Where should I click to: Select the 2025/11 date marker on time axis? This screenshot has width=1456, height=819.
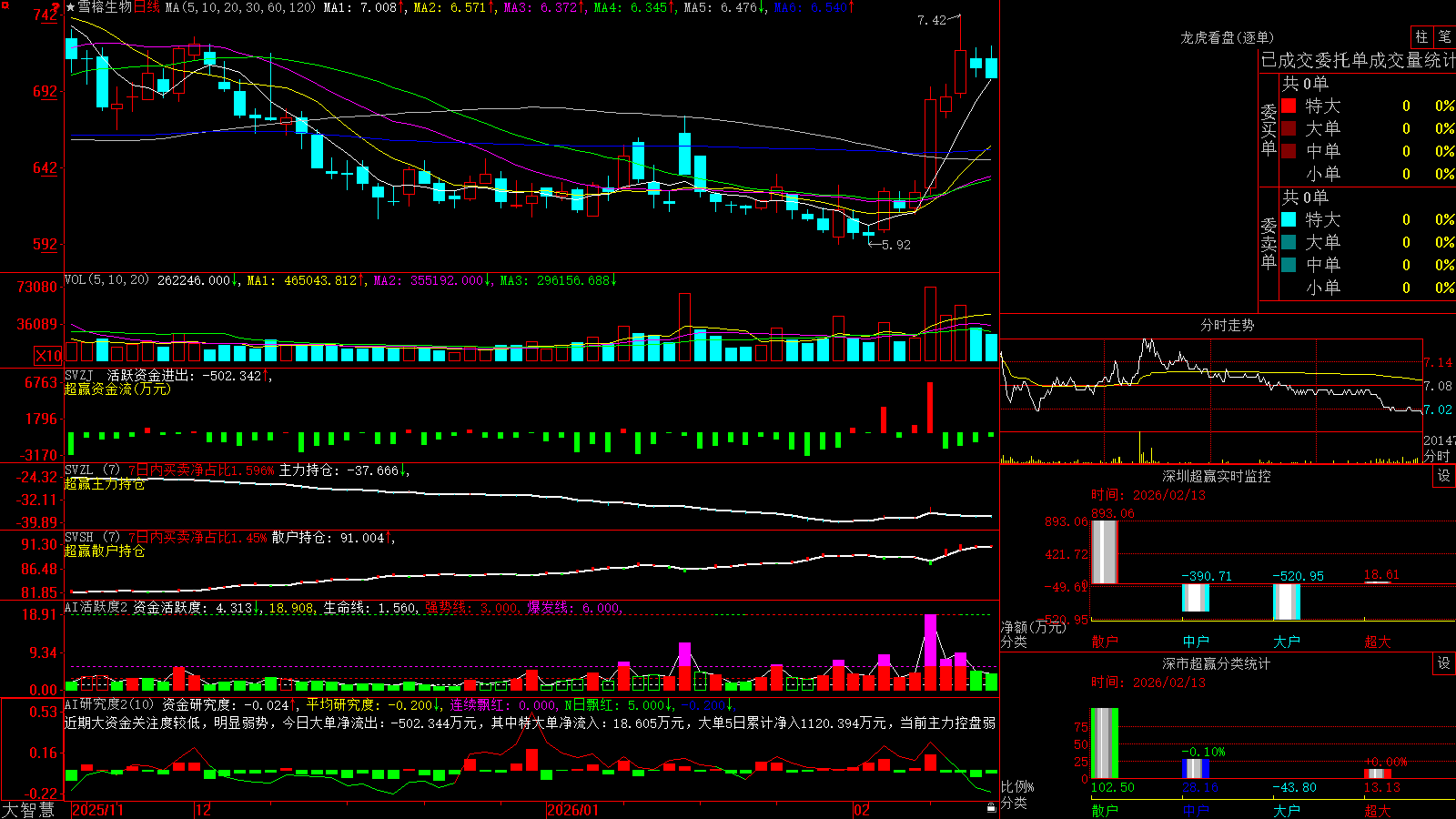coord(97,810)
